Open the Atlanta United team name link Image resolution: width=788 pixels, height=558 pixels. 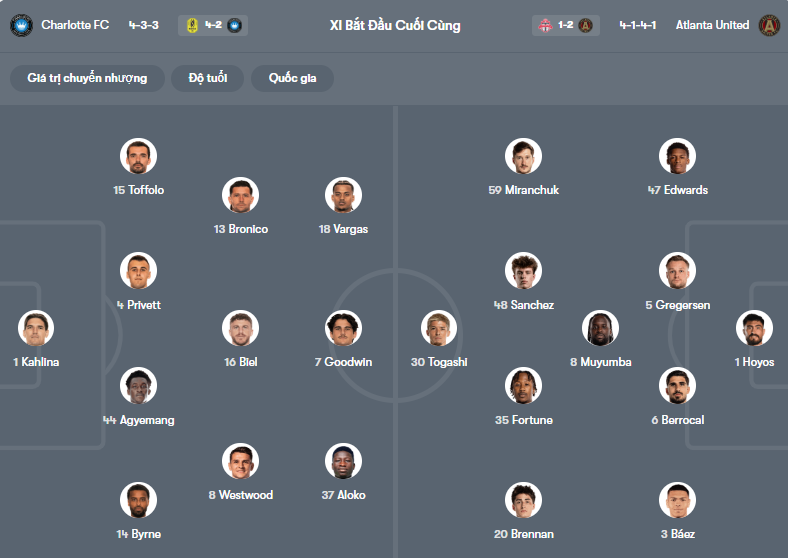point(712,25)
